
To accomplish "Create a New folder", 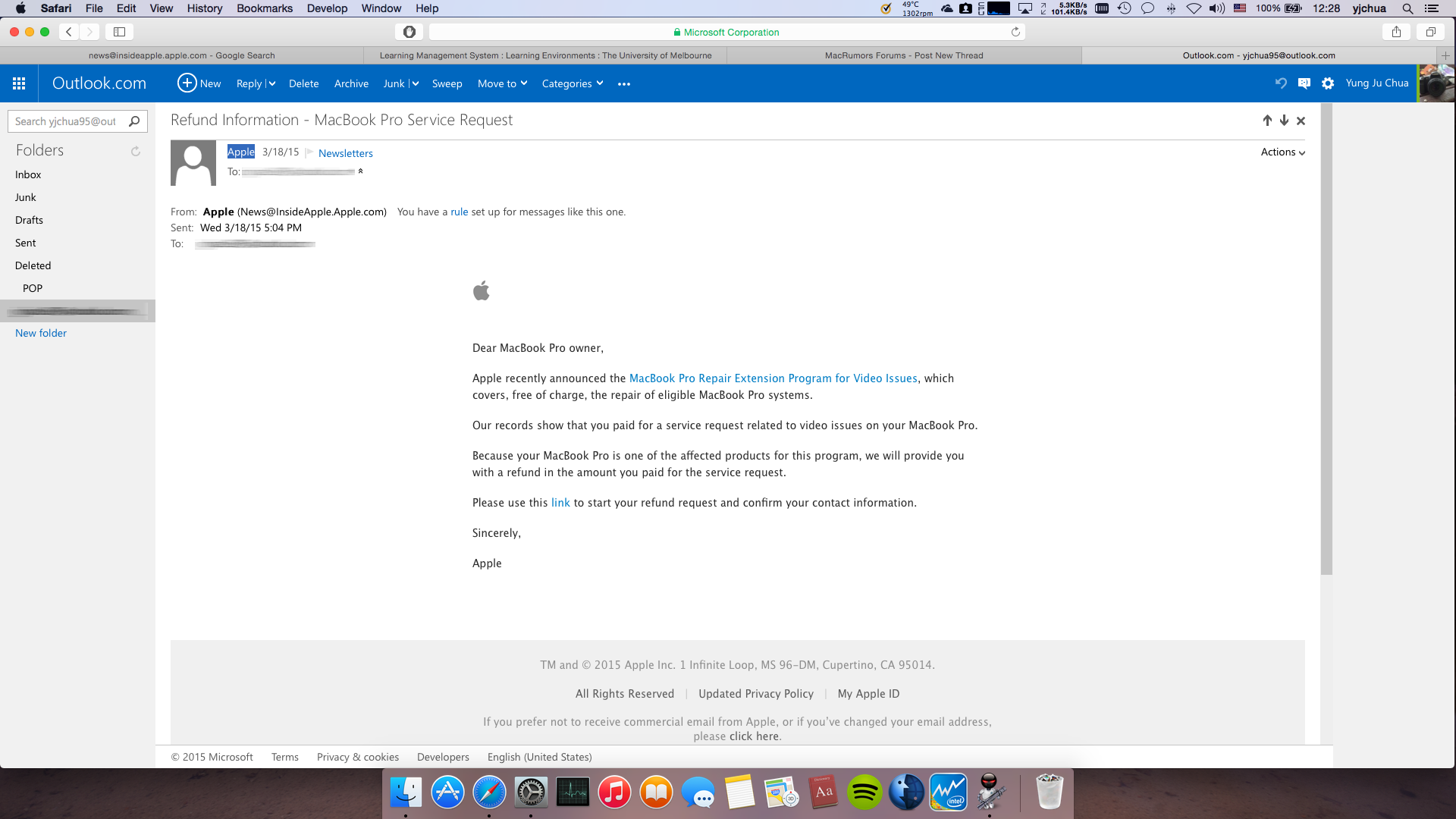I will pos(41,333).
